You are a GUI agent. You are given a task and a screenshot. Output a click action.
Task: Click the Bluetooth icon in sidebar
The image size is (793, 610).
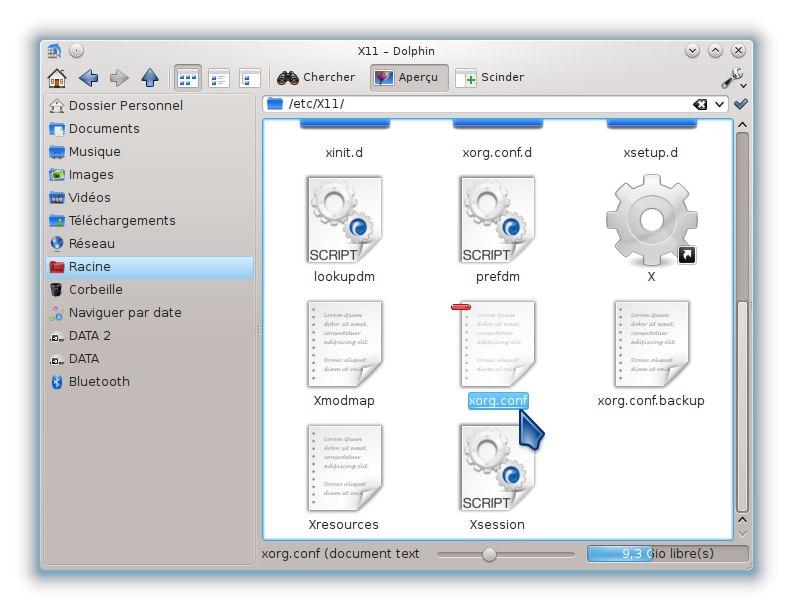(57, 382)
